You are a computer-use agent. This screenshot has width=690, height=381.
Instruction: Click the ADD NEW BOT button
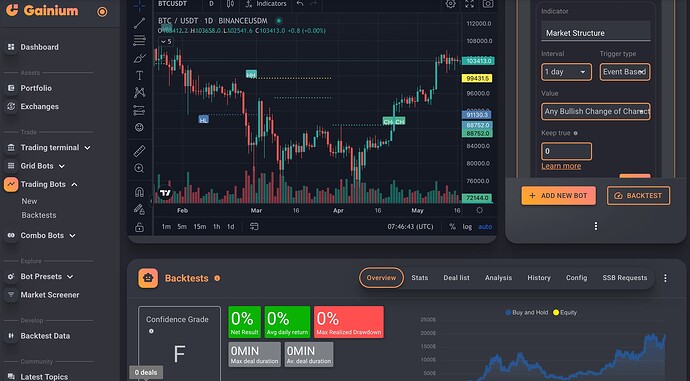[558, 196]
